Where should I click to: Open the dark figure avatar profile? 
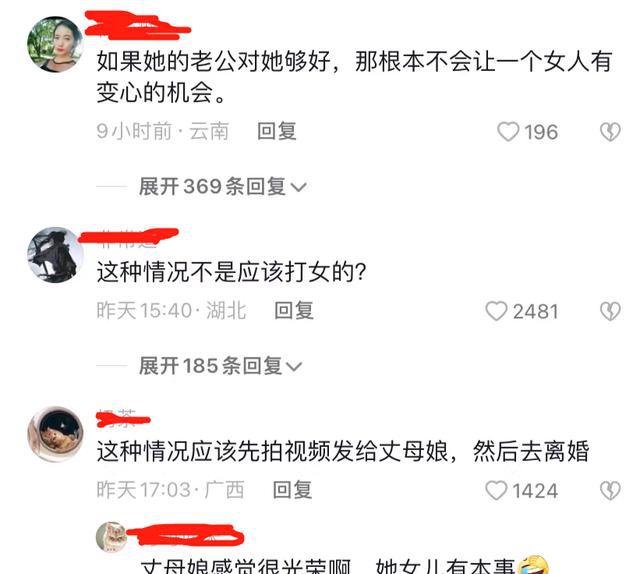point(55,255)
